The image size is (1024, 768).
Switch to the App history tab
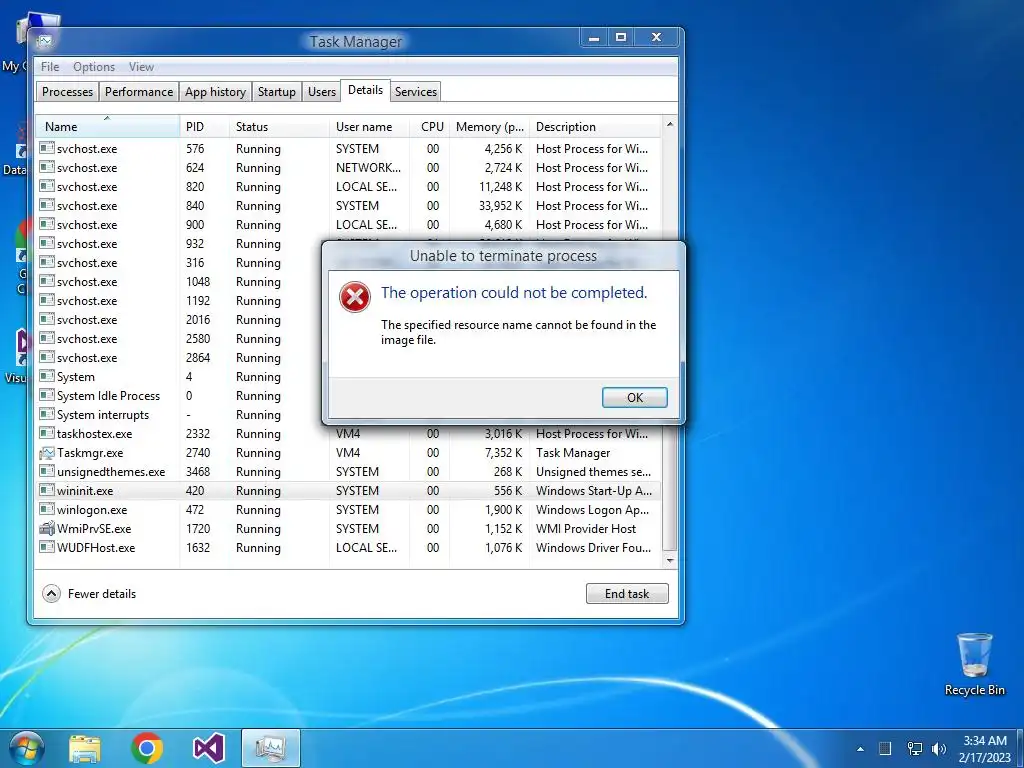coord(216,91)
